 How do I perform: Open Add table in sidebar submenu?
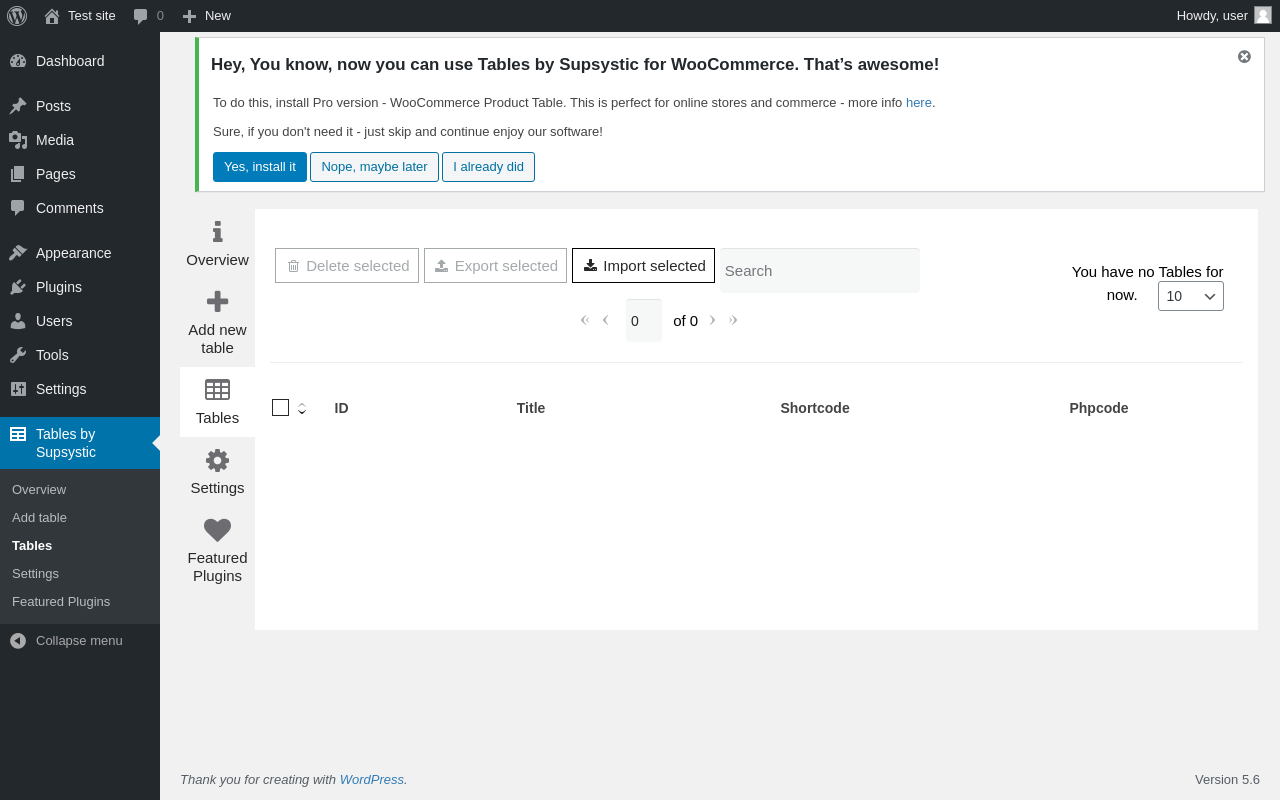tap(39, 518)
